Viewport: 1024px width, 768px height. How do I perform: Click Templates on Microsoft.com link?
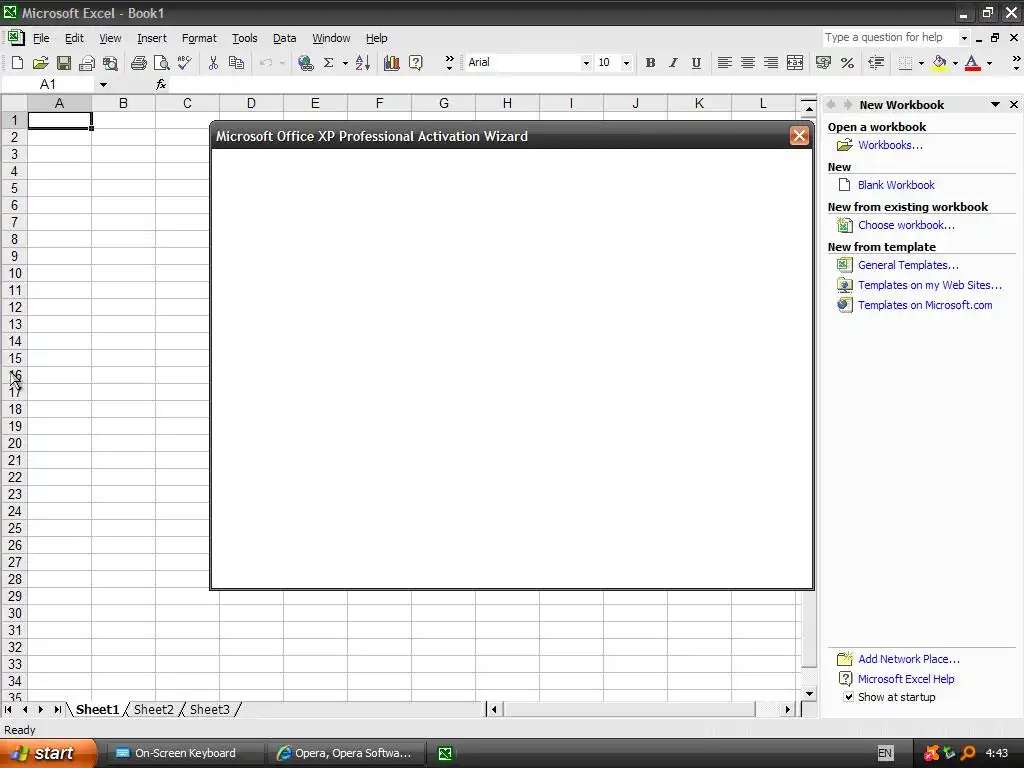pos(925,305)
